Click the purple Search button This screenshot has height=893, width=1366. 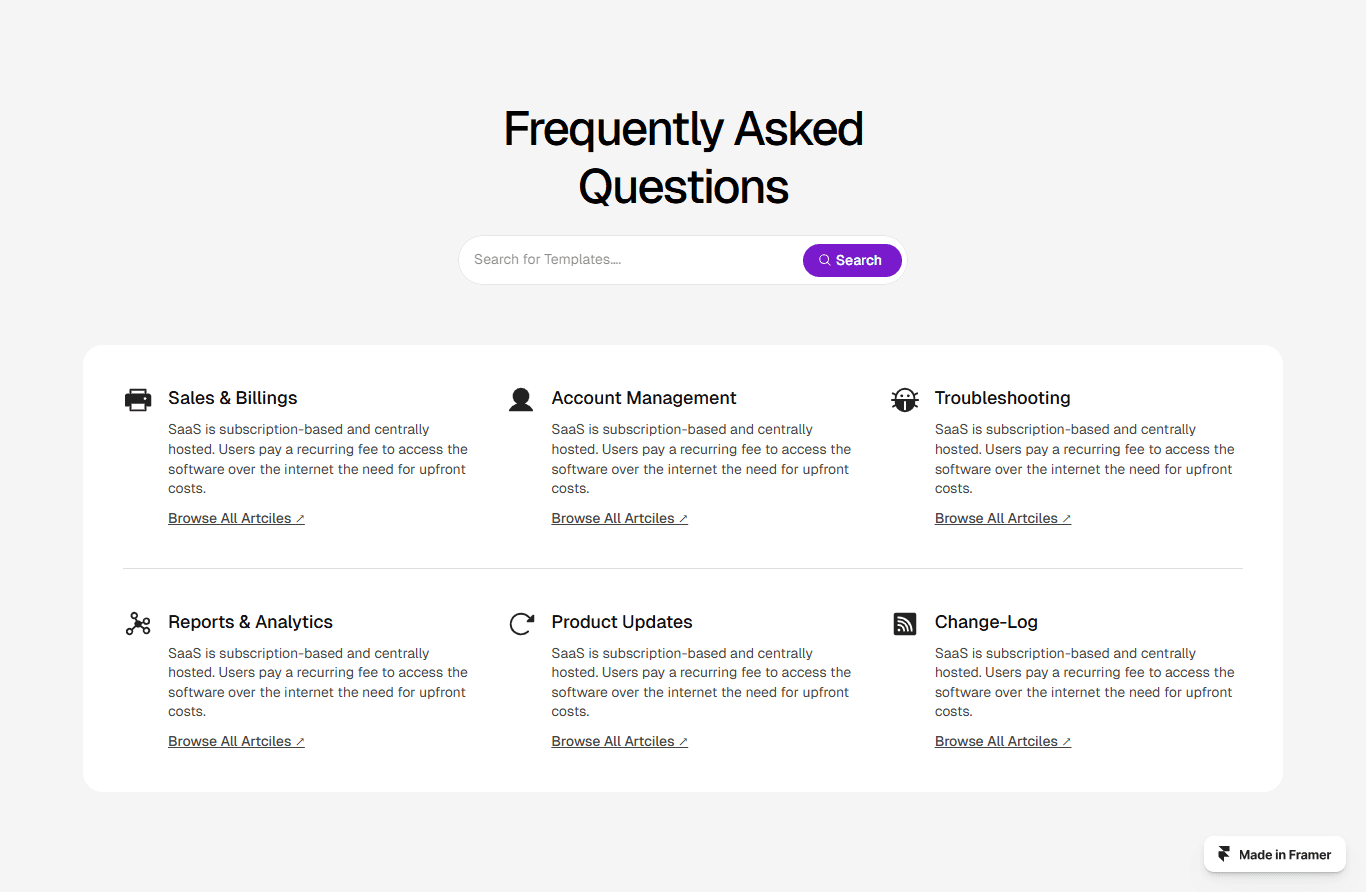[x=852, y=260]
